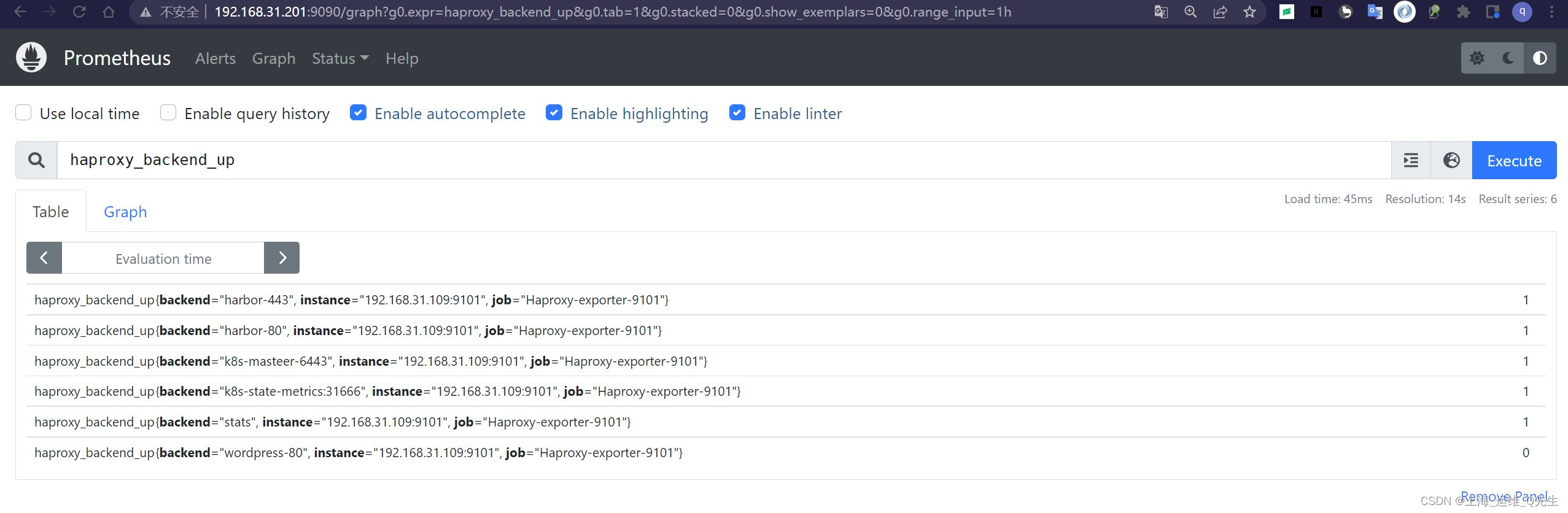
Task: Bookmark this page with the star icon
Action: point(1249,12)
